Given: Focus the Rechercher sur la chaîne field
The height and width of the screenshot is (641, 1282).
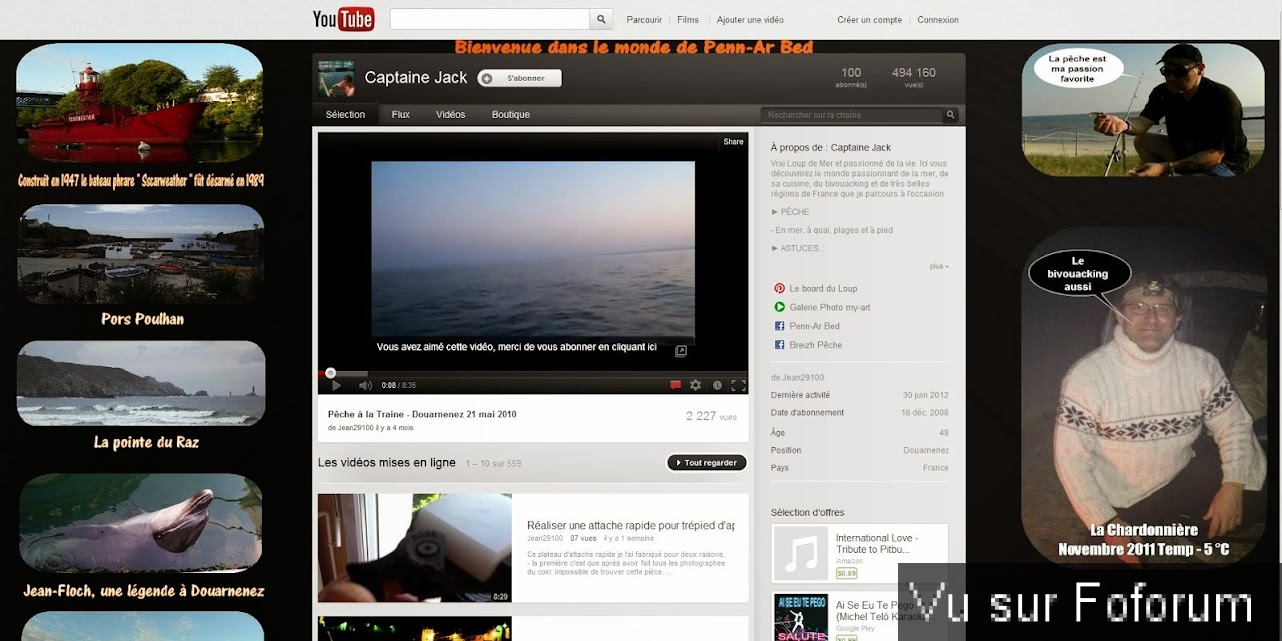Looking at the screenshot, I should click(x=852, y=115).
